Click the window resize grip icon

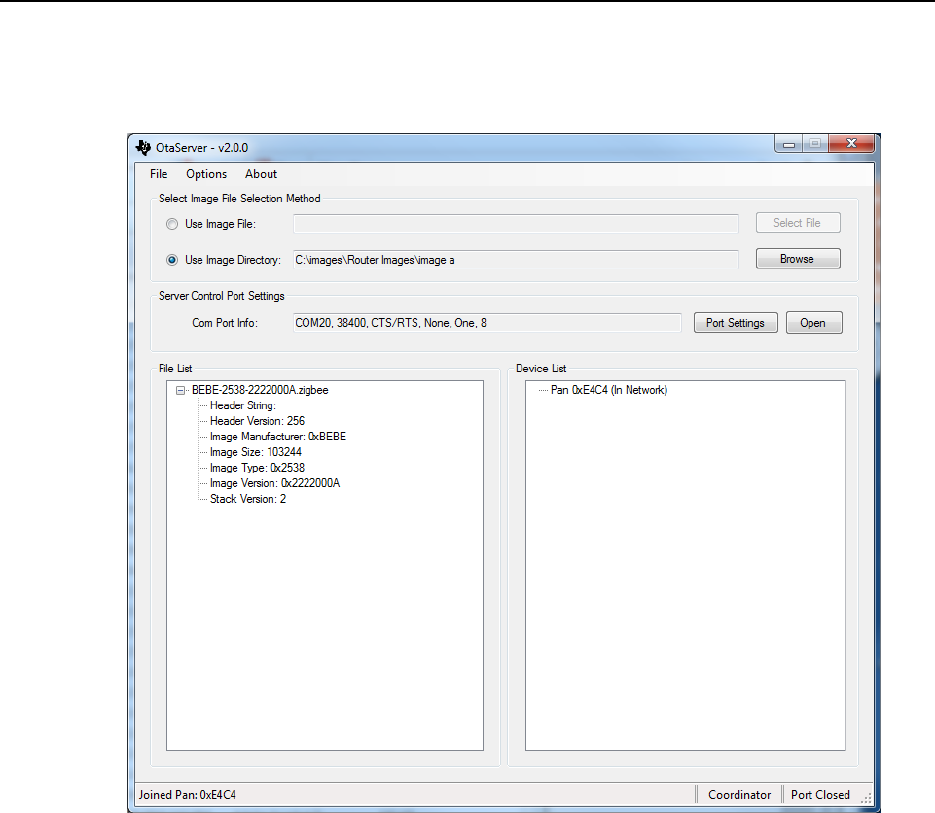point(866,797)
